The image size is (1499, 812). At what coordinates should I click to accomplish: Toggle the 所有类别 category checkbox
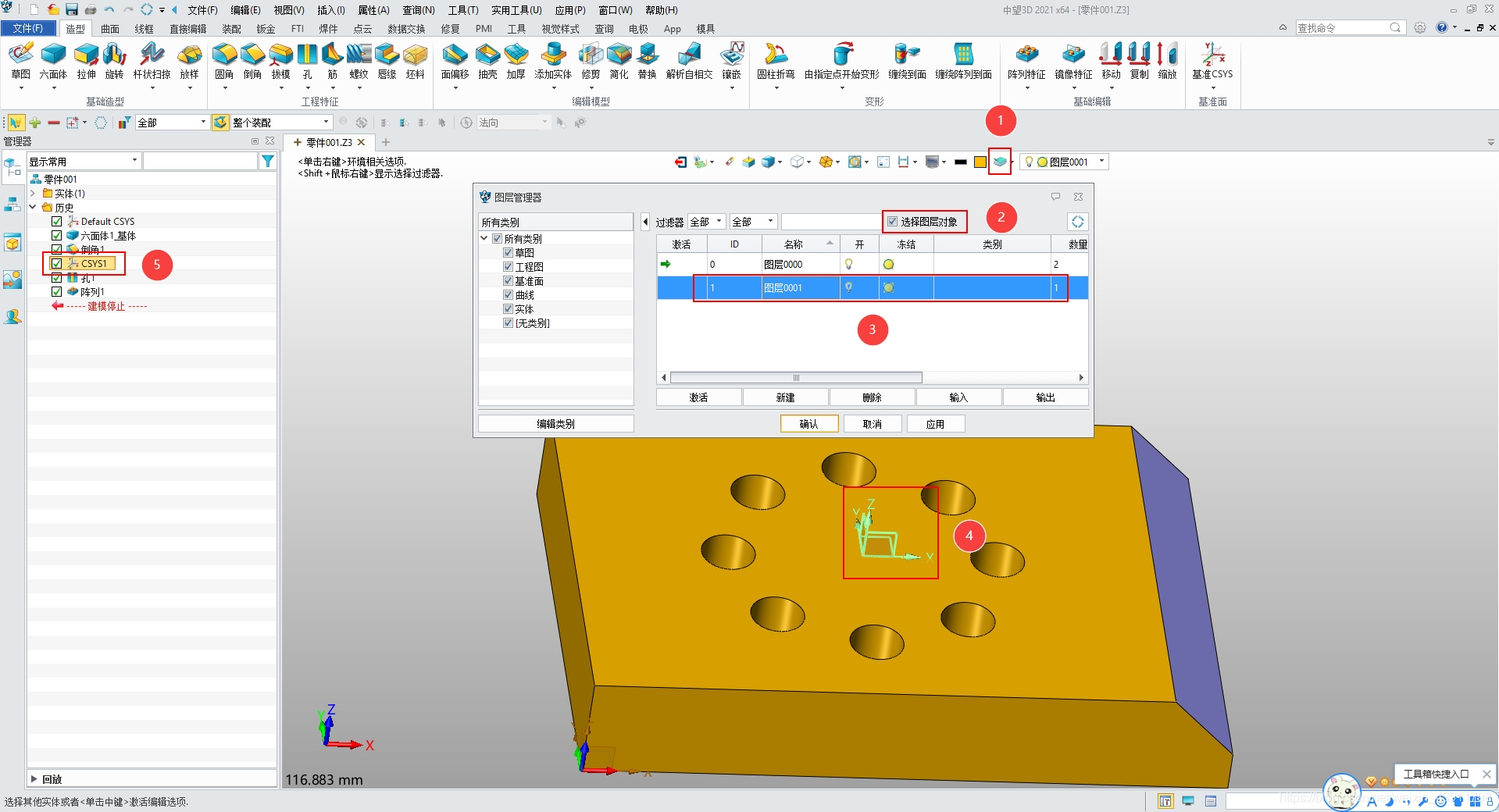pos(497,239)
